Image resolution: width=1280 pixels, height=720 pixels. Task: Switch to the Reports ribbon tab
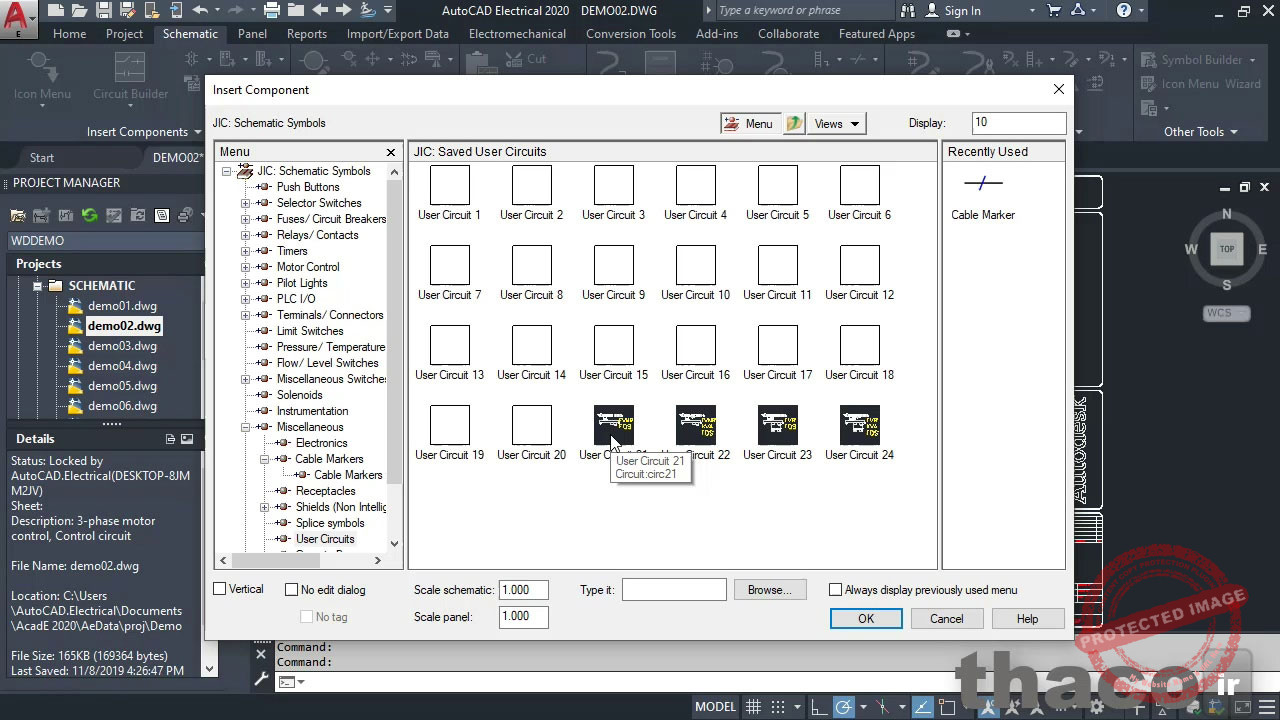306,33
